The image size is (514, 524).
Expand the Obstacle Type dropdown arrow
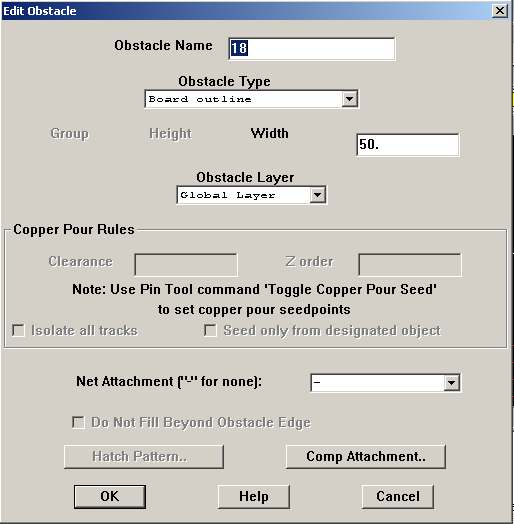point(350,99)
